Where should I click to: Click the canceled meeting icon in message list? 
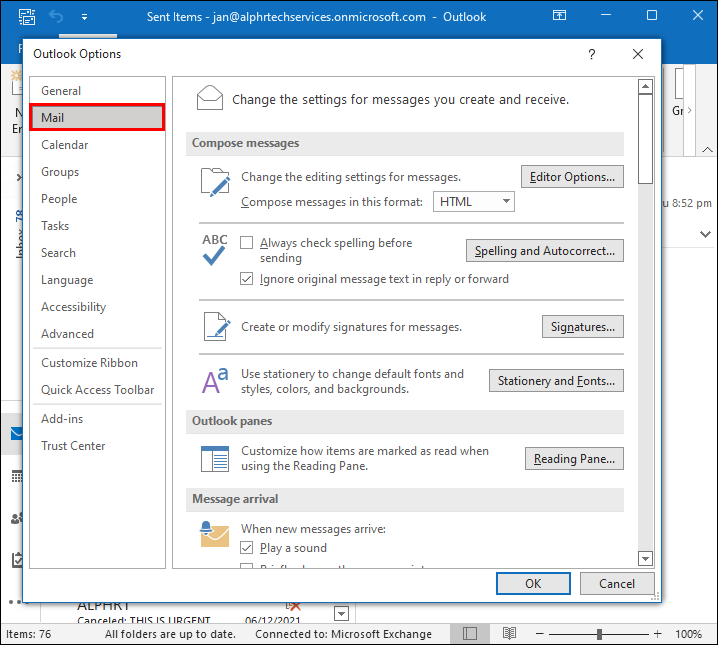[x=293, y=606]
